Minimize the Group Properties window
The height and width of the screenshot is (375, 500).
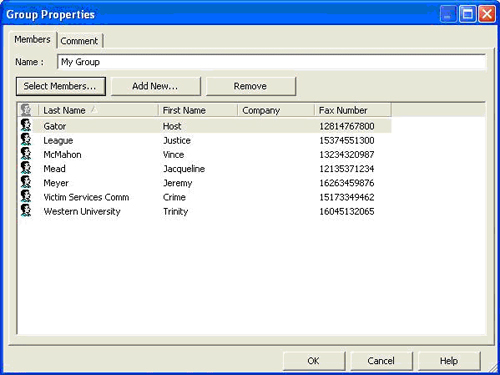[x=448, y=14]
